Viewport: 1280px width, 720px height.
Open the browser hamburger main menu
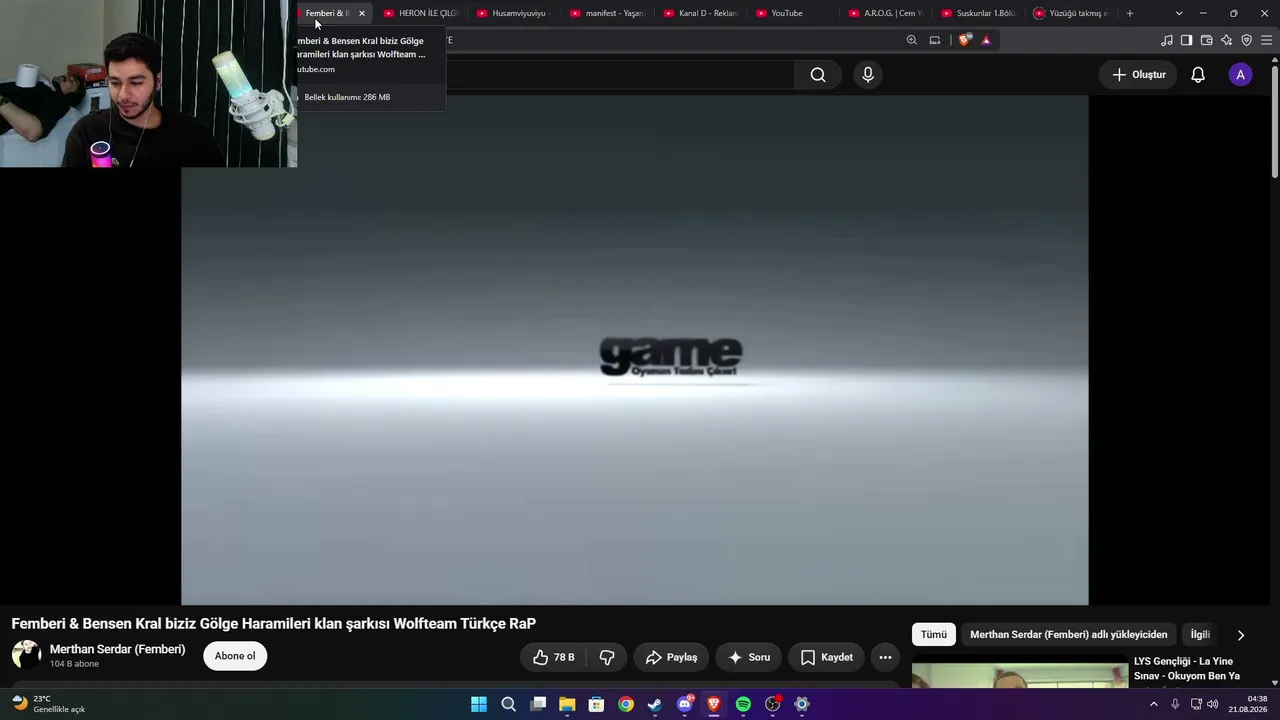pos(1266,40)
